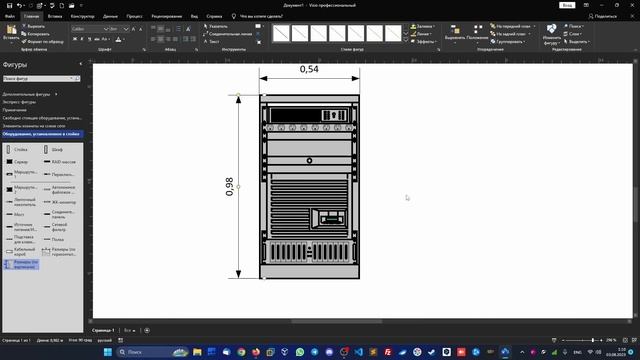This screenshot has width=640, height=360.
Task: Select the Шкаф shape in stencil
Action: tap(53, 150)
